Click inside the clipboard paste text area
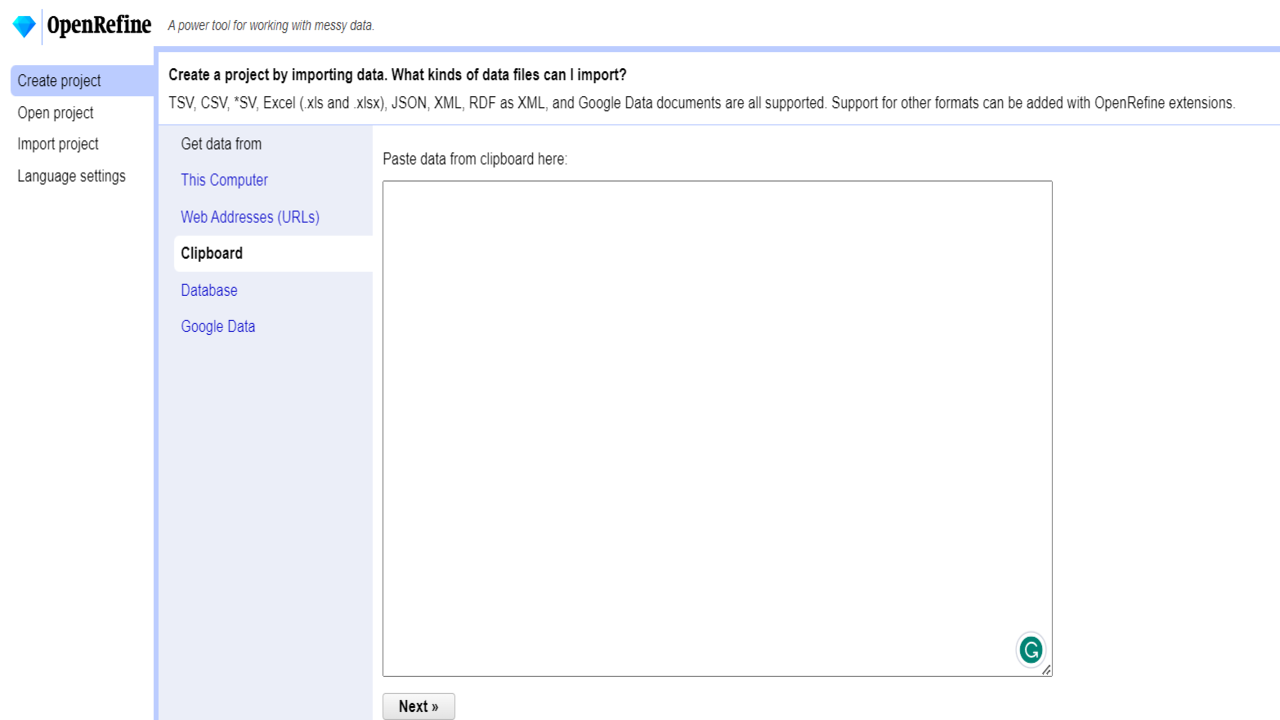The image size is (1280, 720). 717,428
